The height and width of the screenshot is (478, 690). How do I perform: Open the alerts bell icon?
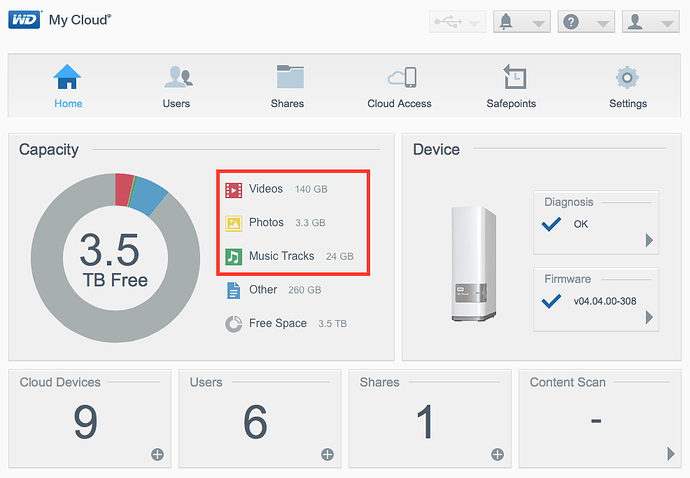506,21
